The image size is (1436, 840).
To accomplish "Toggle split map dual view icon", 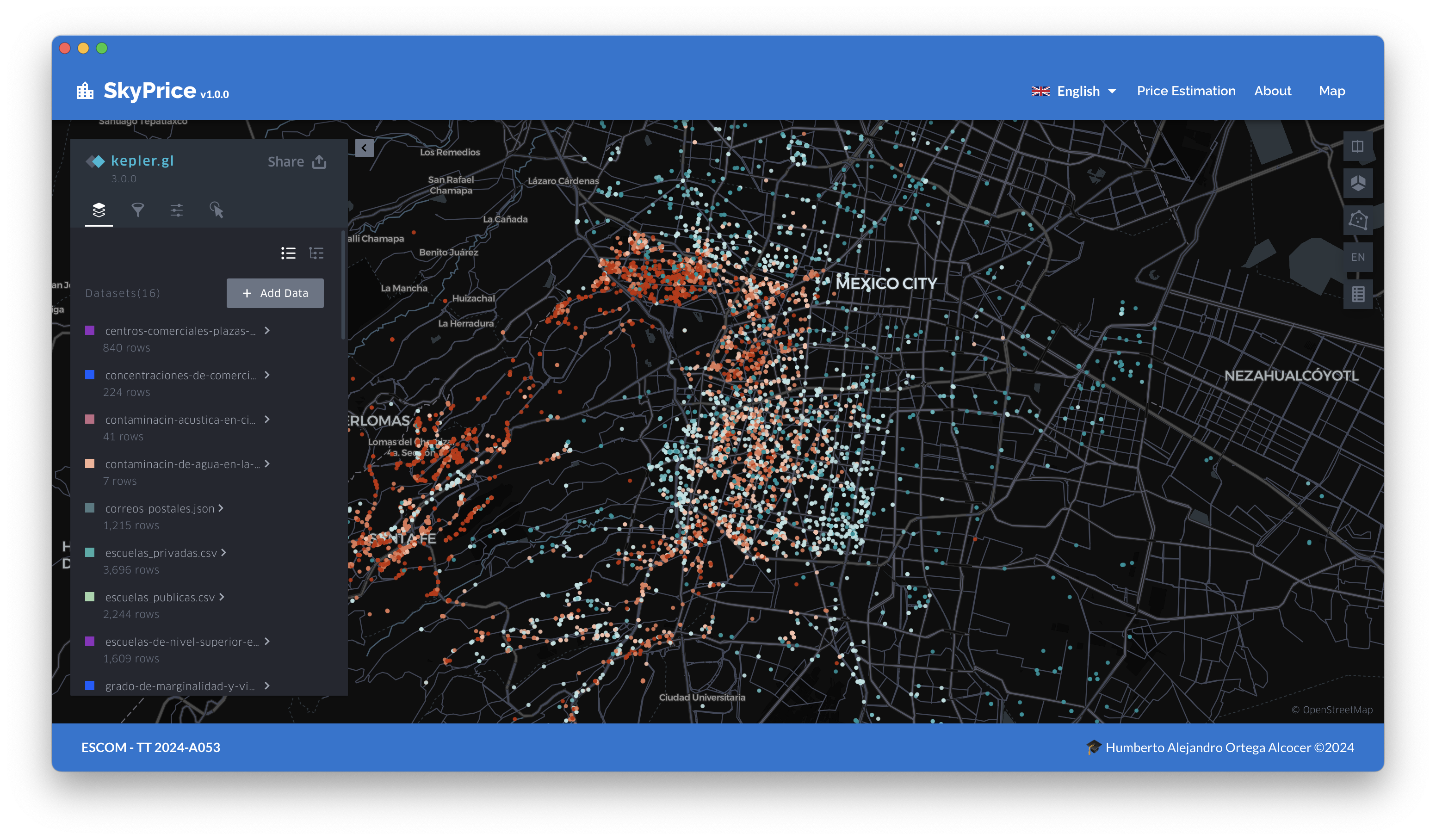I will (x=1357, y=147).
